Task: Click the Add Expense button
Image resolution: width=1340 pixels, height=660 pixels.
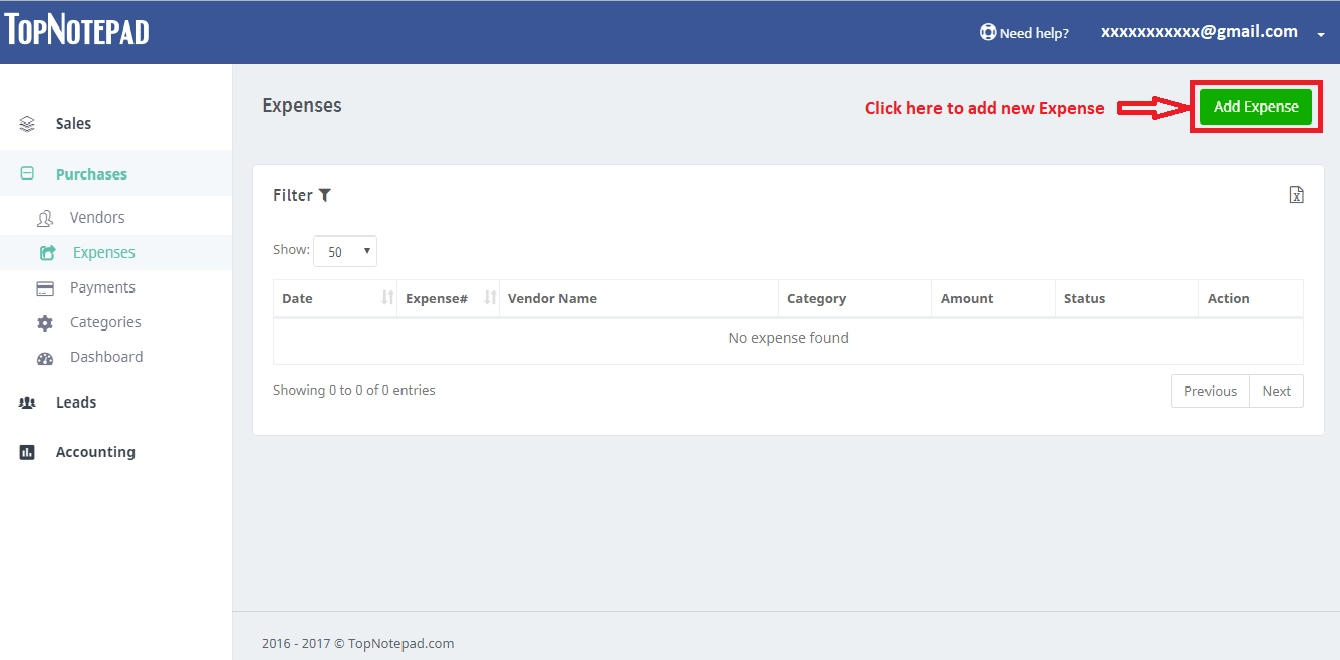Action: tap(1255, 106)
